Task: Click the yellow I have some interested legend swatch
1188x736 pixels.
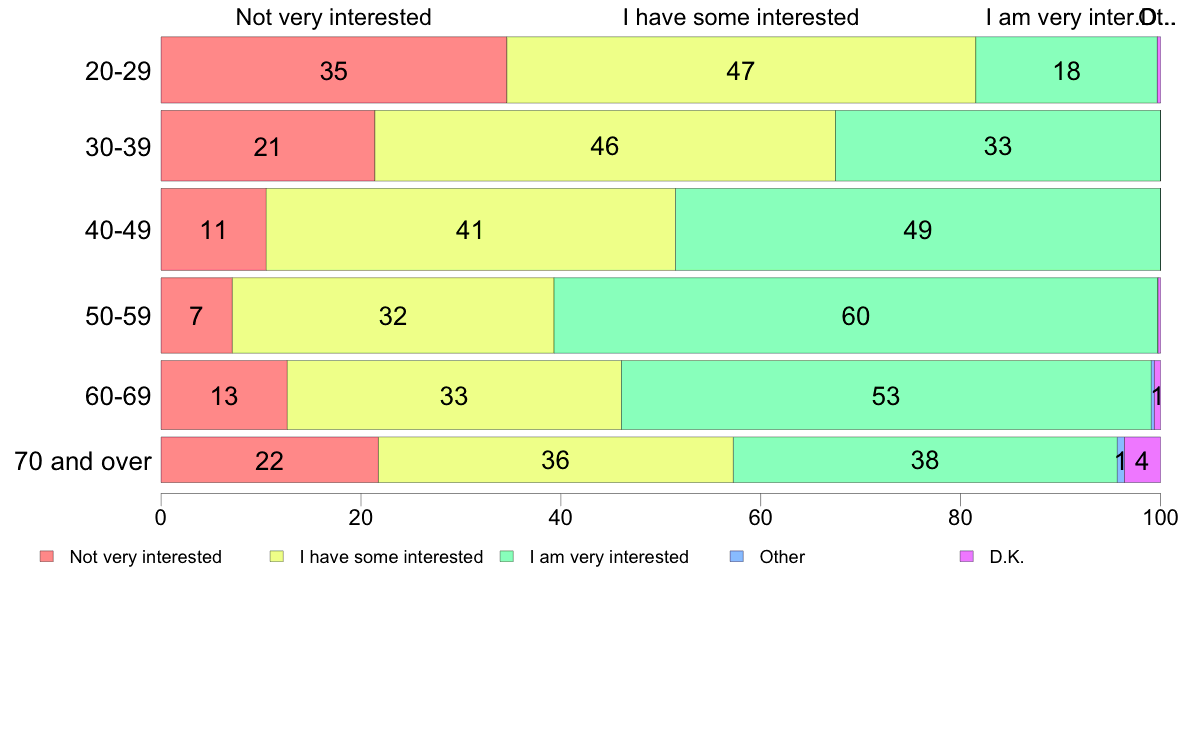Action: click(x=277, y=556)
